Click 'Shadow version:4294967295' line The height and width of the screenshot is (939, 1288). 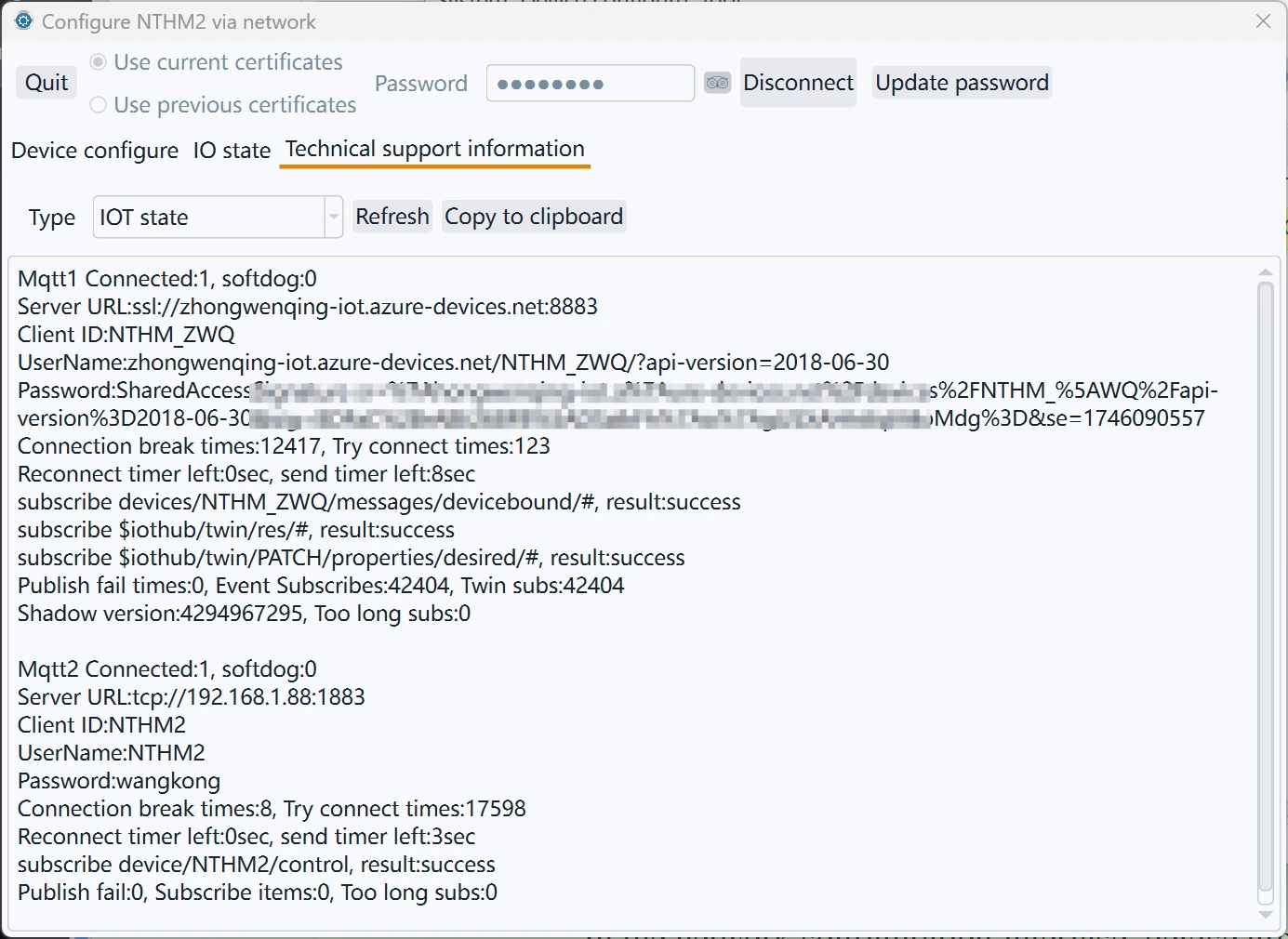245,614
